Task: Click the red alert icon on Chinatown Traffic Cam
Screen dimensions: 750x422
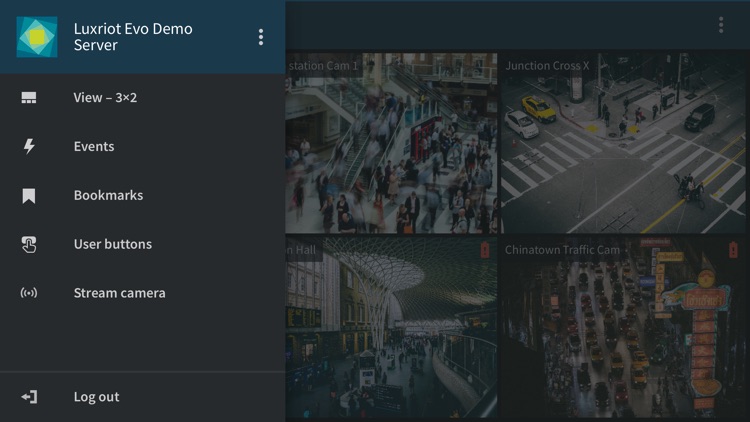Action: tap(733, 250)
